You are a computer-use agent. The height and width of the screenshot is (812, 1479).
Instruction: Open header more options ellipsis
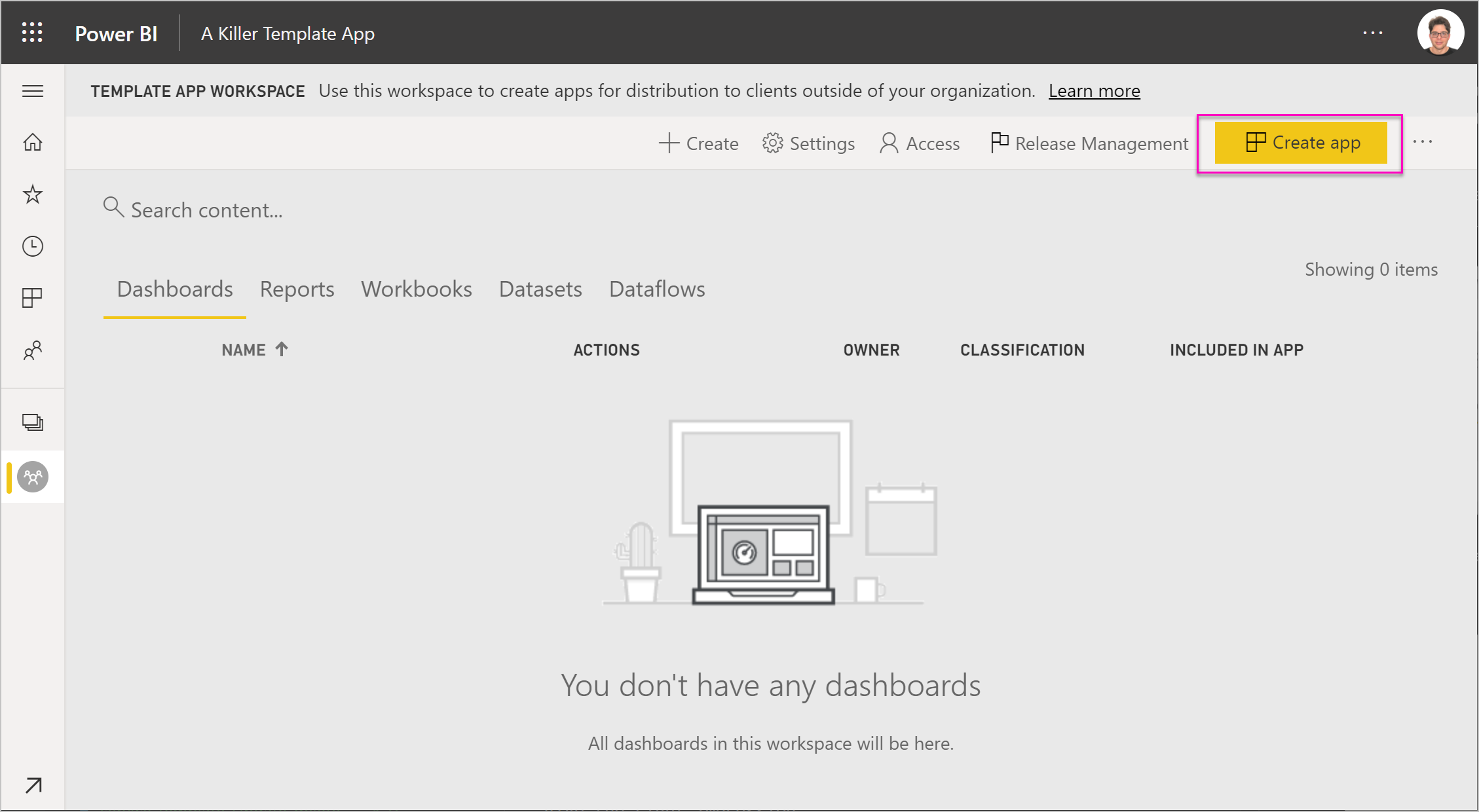click(x=1372, y=33)
